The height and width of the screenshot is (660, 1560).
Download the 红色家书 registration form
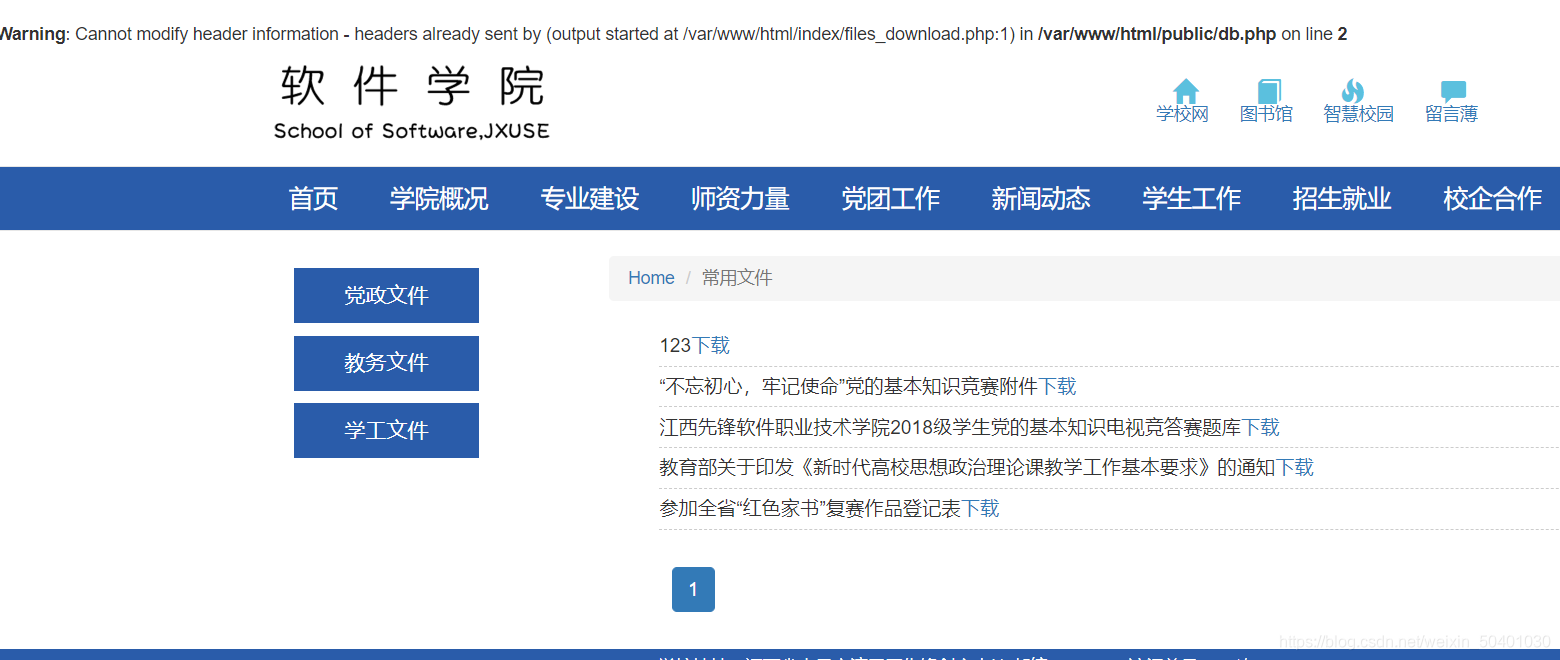[x=984, y=508]
